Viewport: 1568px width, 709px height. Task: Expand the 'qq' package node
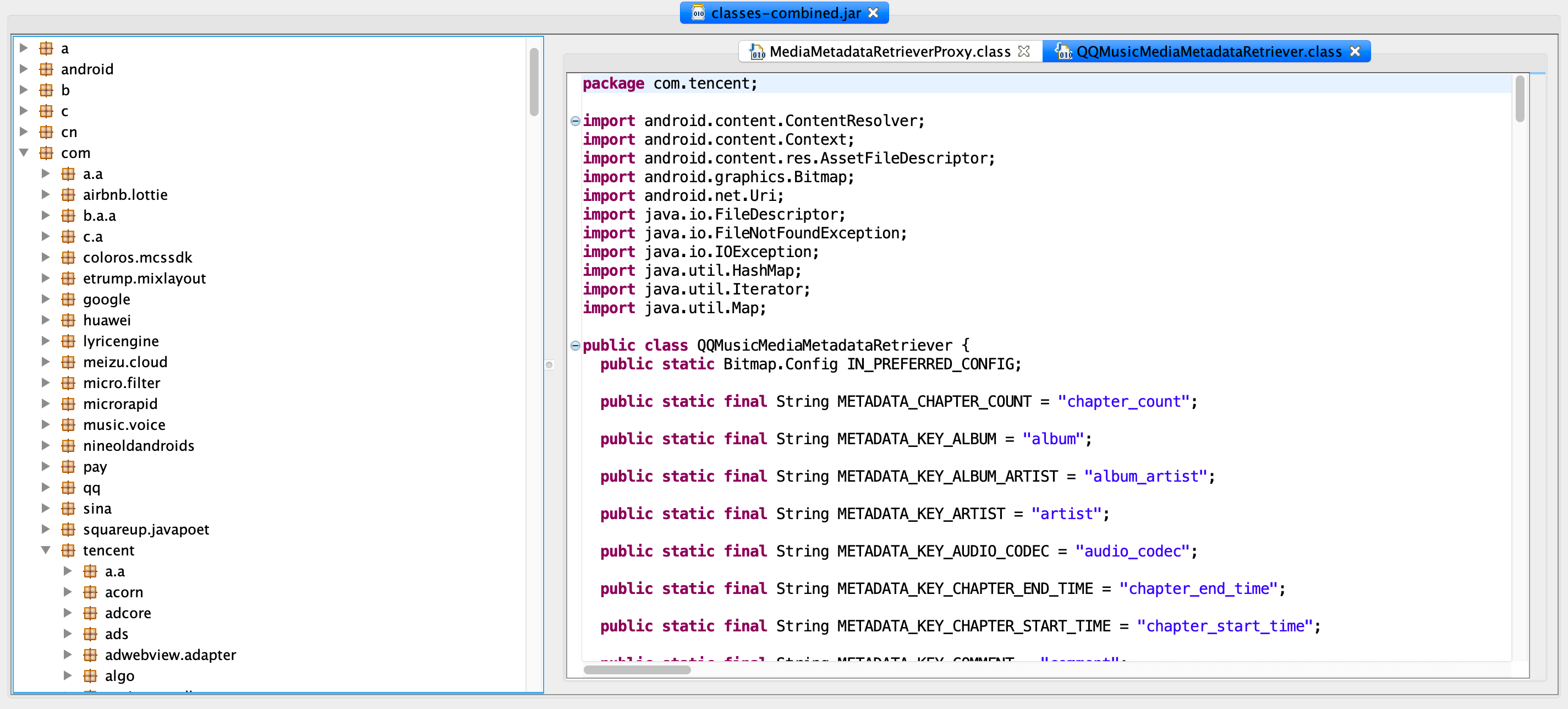coord(46,487)
